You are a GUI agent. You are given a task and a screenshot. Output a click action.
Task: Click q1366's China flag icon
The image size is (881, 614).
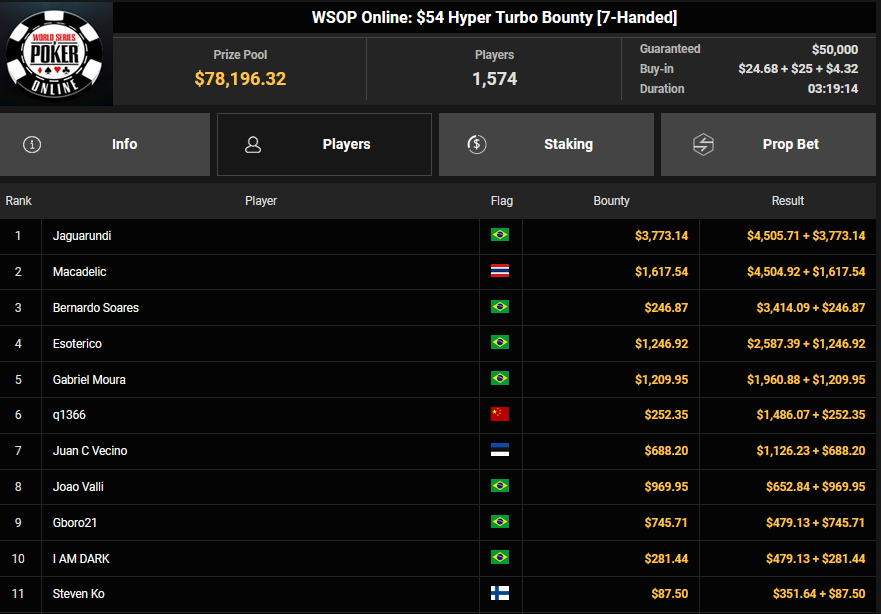tap(500, 415)
